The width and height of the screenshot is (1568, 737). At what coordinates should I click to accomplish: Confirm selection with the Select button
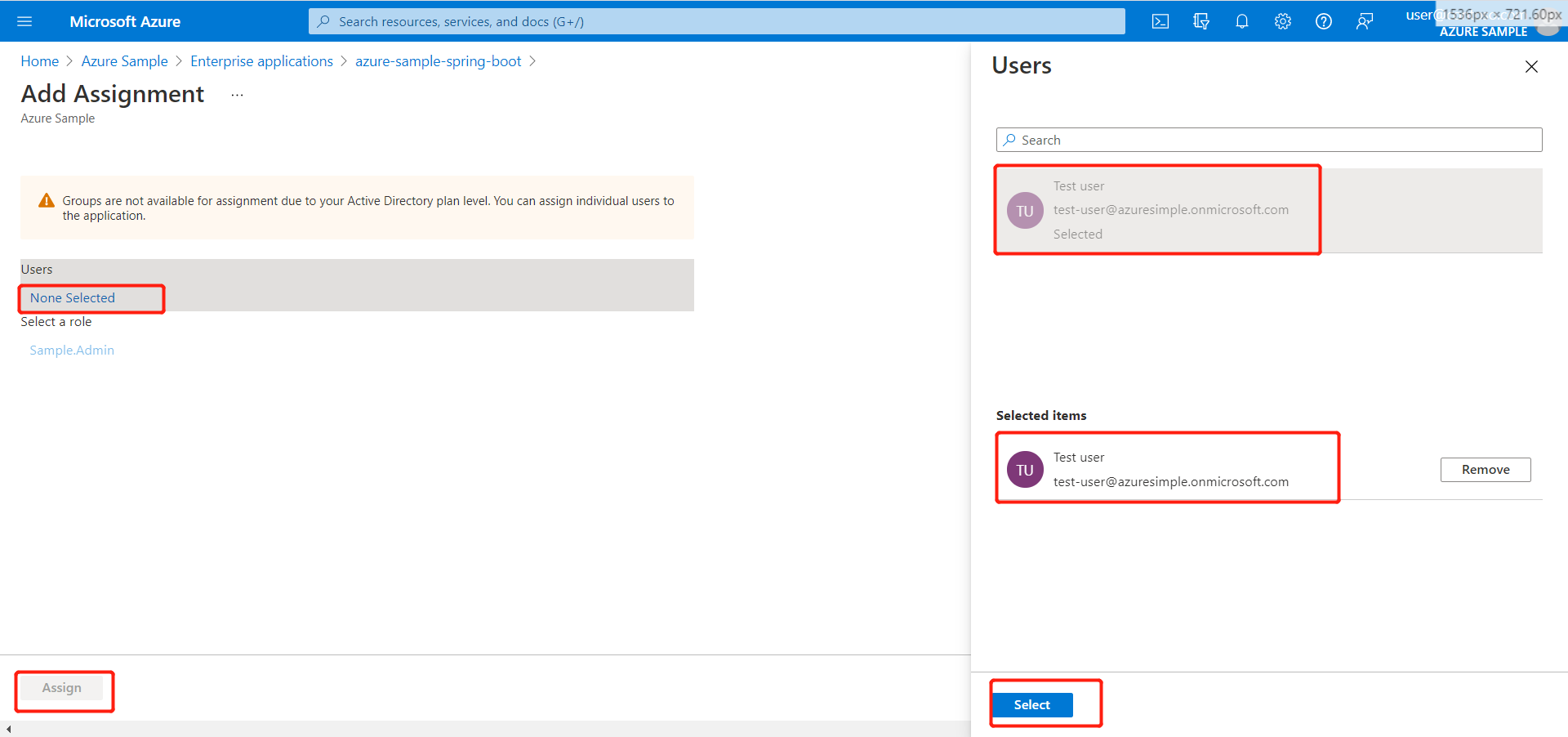pos(1031,704)
